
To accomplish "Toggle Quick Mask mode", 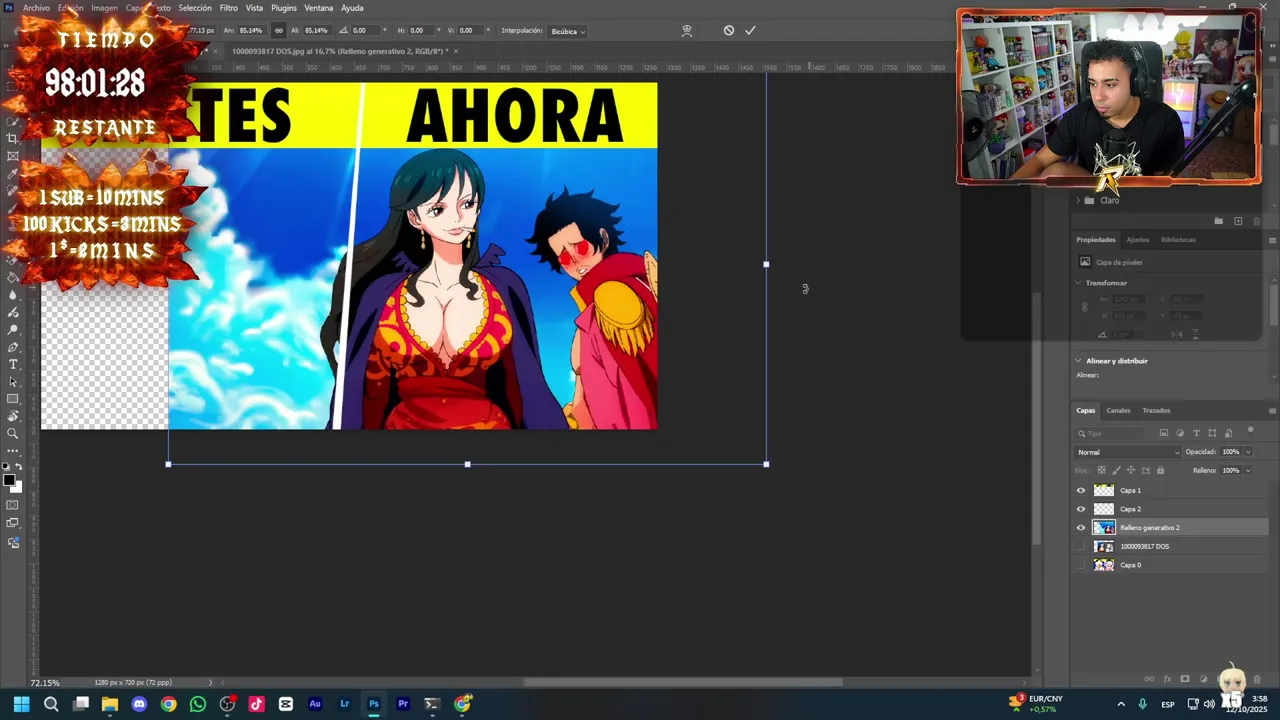I will 13,505.
